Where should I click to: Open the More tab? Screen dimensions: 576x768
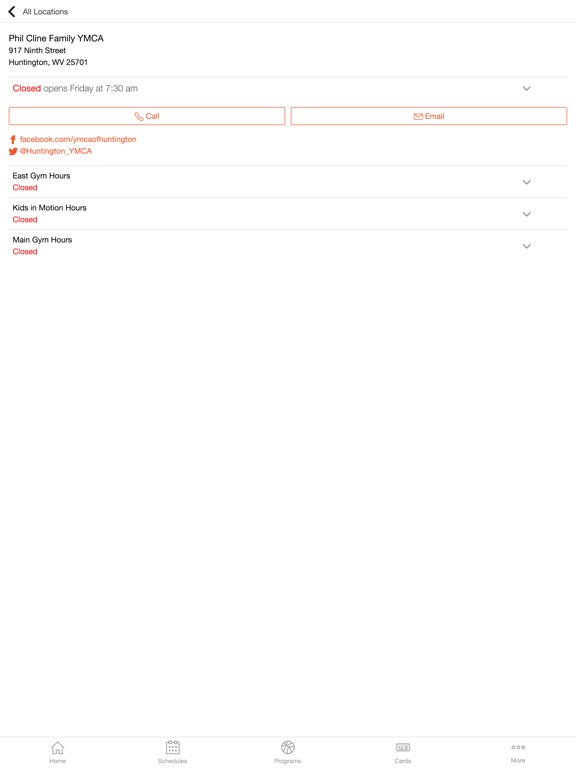coord(518,752)
